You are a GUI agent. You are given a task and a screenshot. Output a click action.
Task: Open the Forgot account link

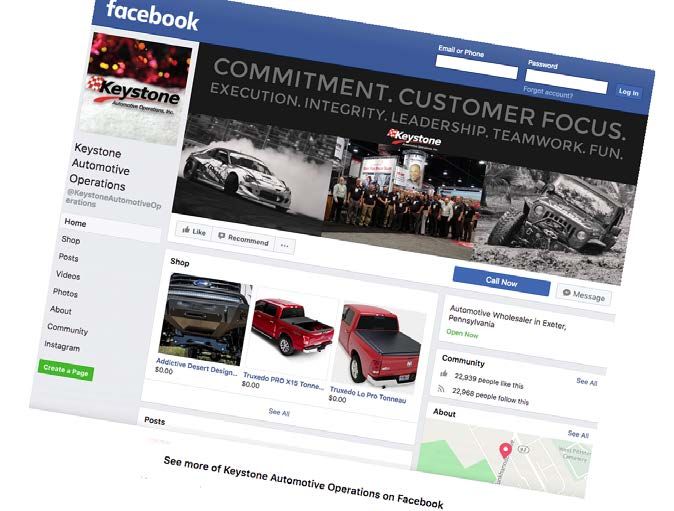[x=548, y=92]
